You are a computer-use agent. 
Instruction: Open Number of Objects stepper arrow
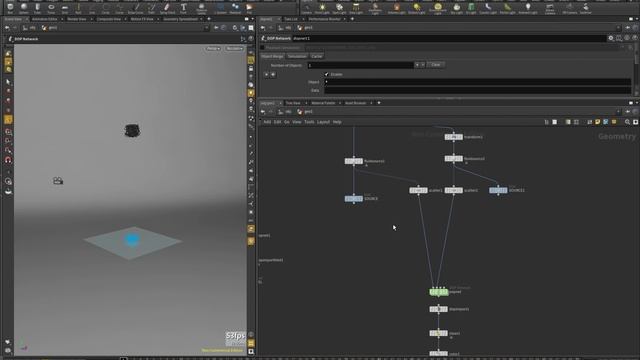pyautogui.click(x=417, y=64)
